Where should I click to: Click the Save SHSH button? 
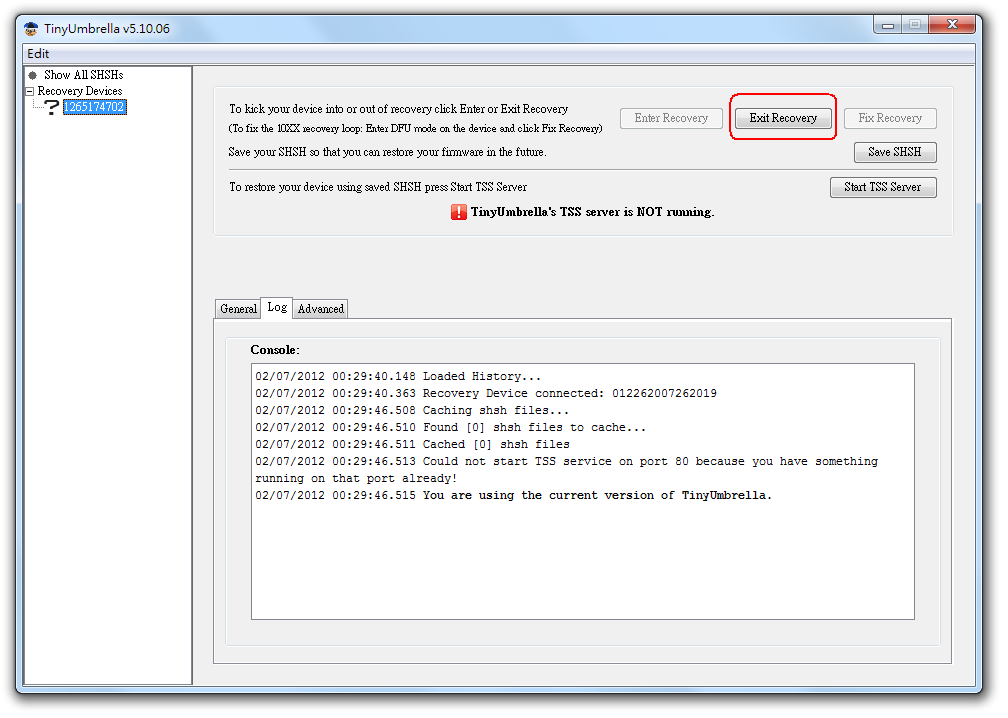coord(895,152)
